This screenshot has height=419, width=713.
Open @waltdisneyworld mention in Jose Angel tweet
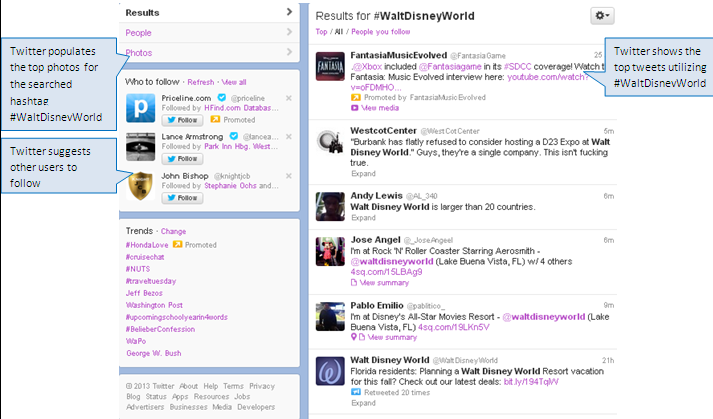click(392, 262)
